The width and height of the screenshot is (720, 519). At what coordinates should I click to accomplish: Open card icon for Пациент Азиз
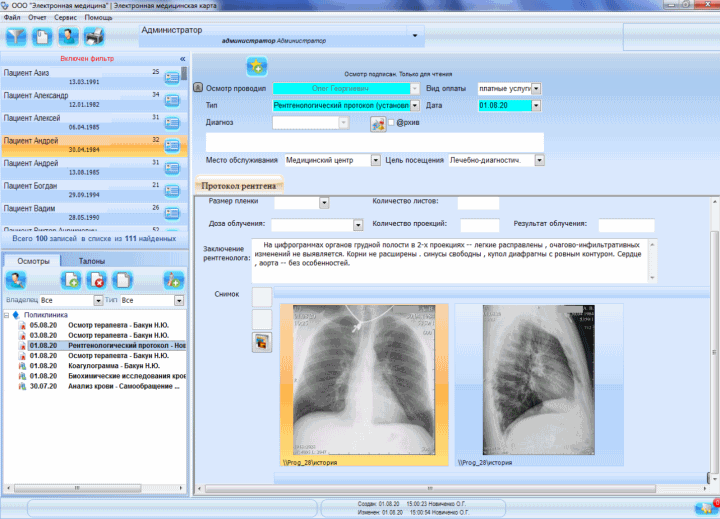[172, 78]
